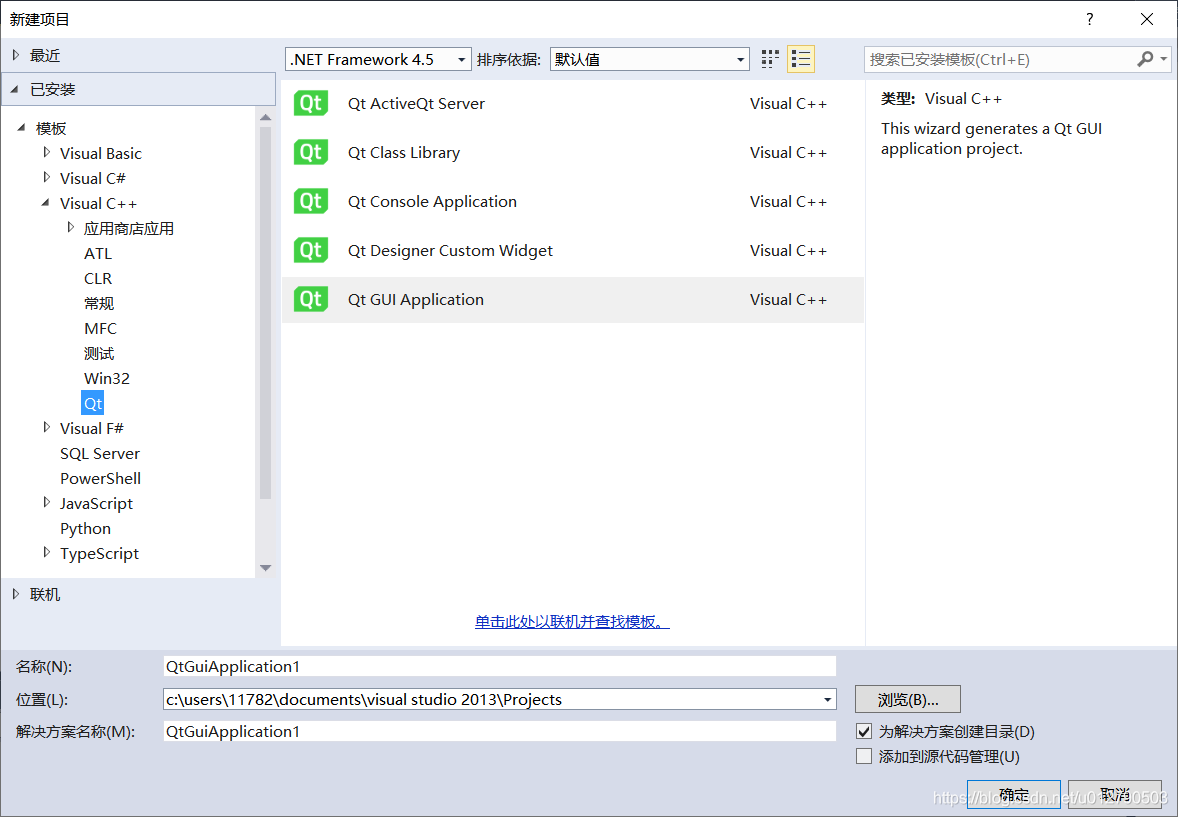The height and width of the screenshot is (817, 1178).
Task: Collapse the 已安装 section
Action: (15, 89)
